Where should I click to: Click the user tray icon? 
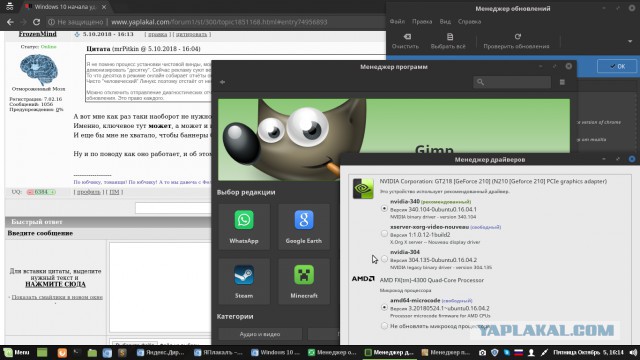click(x=531, y=352)
